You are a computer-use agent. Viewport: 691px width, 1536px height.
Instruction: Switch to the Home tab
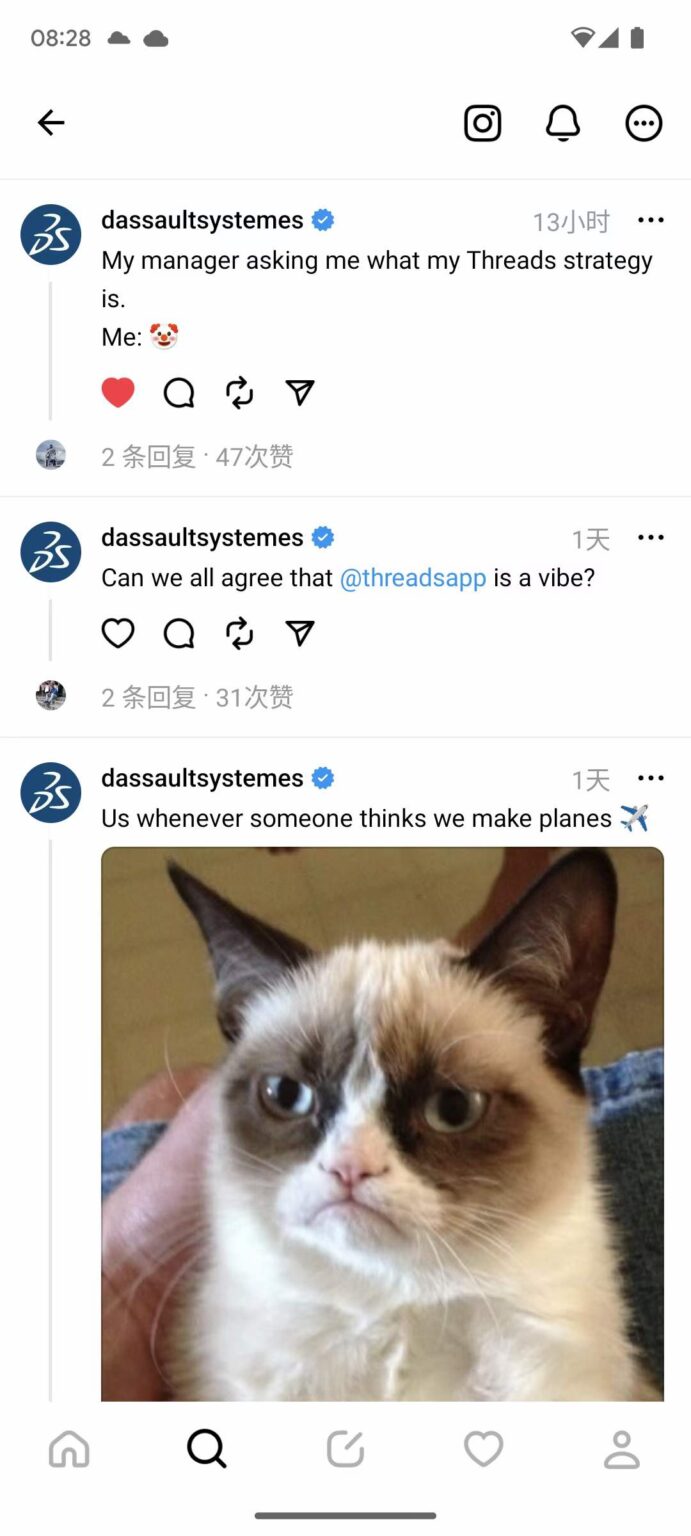point(69,1449)
